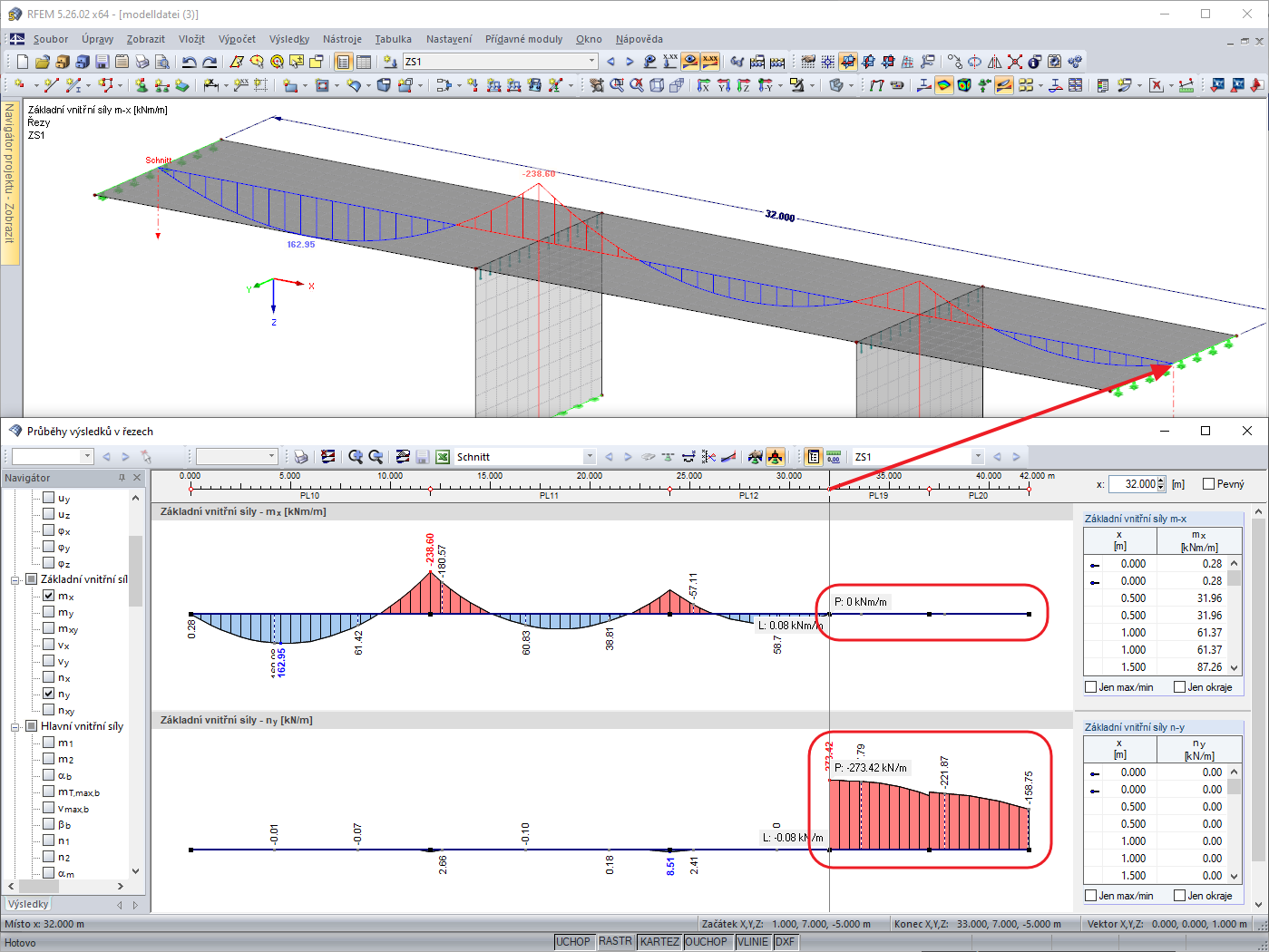Zoom in on result diagram
The image size is (1269, 952).
point(356,457)
